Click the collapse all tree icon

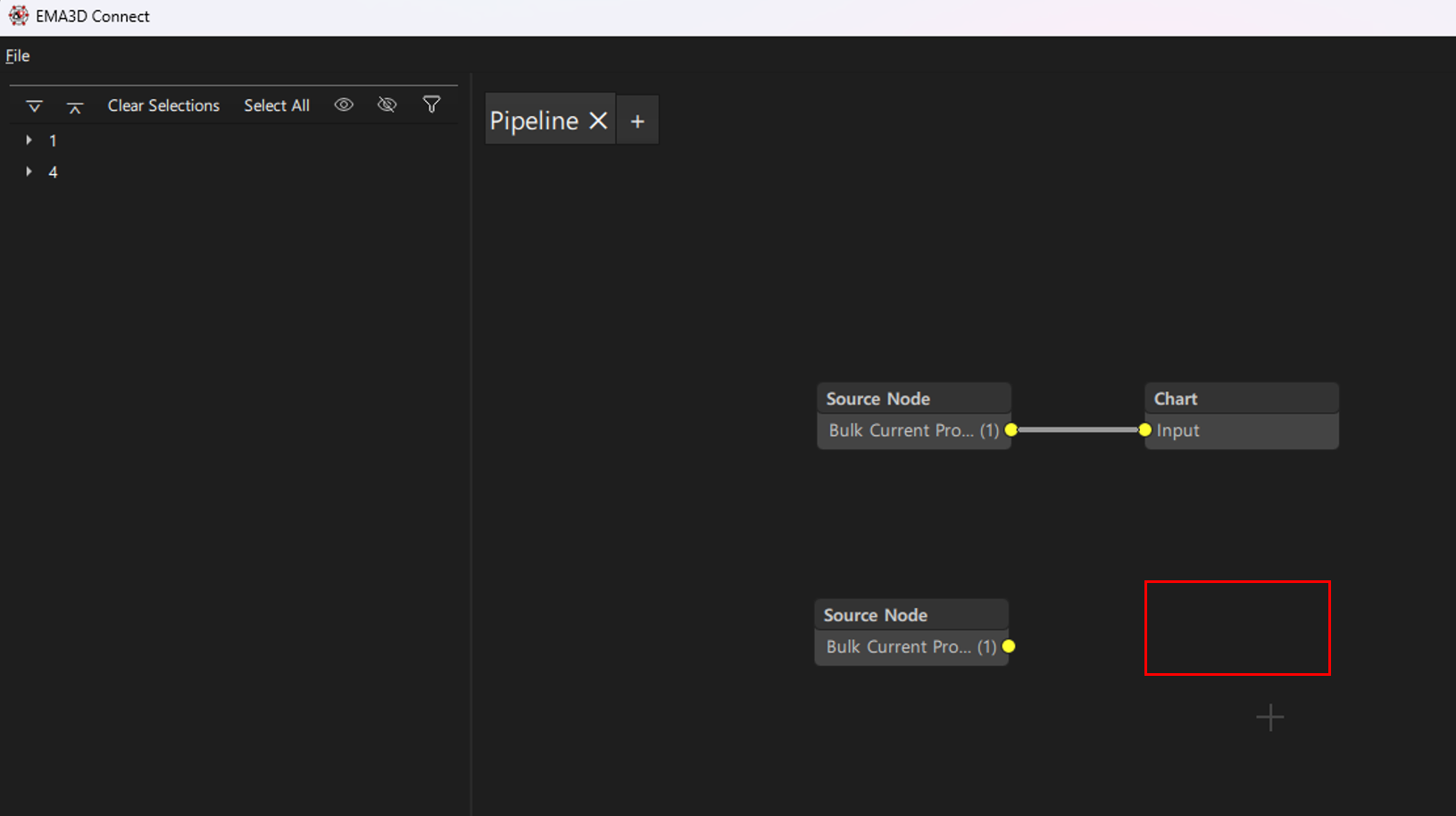point(75,106)
